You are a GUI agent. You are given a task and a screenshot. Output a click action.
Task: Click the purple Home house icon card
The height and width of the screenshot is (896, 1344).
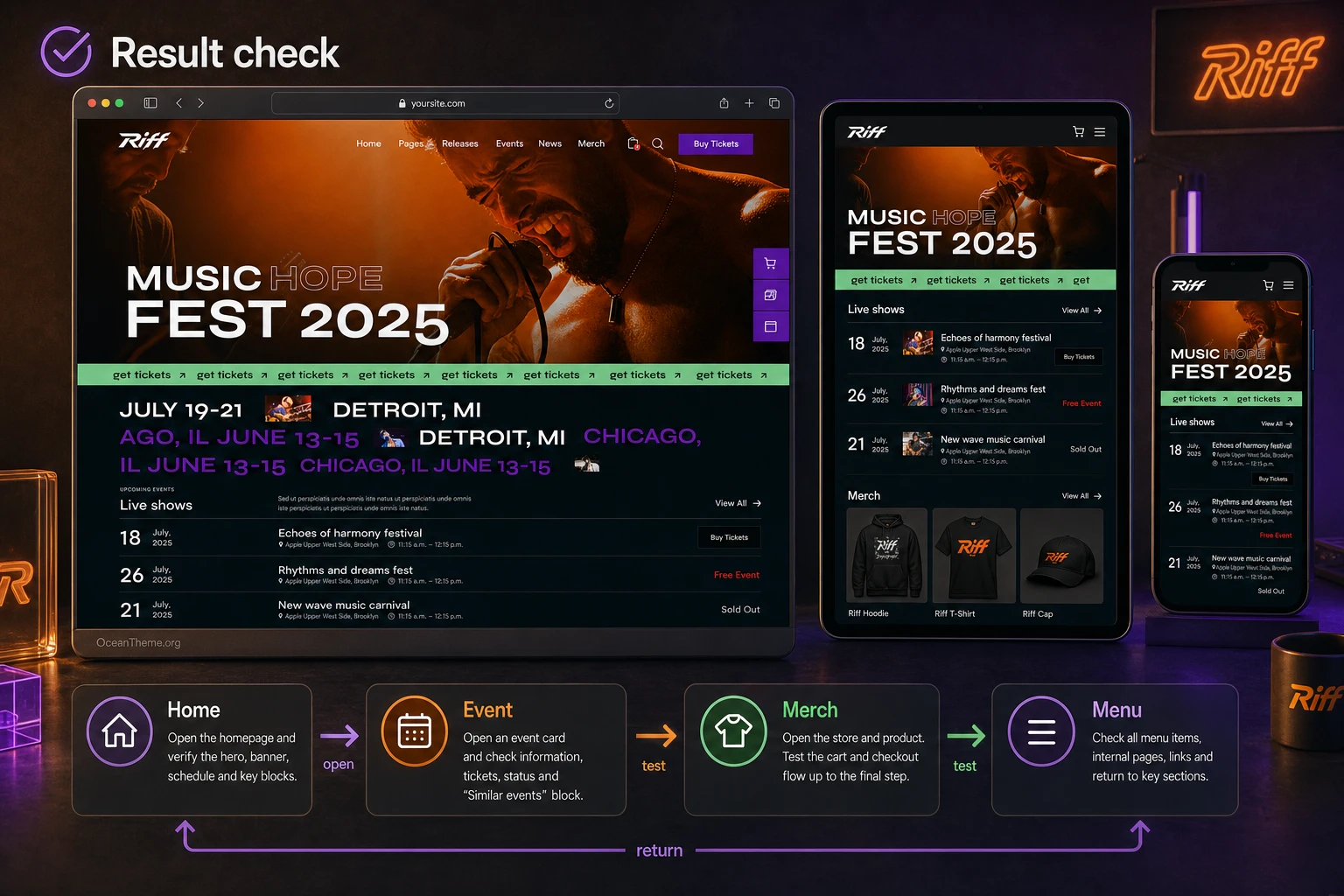[x=120, y=731]
